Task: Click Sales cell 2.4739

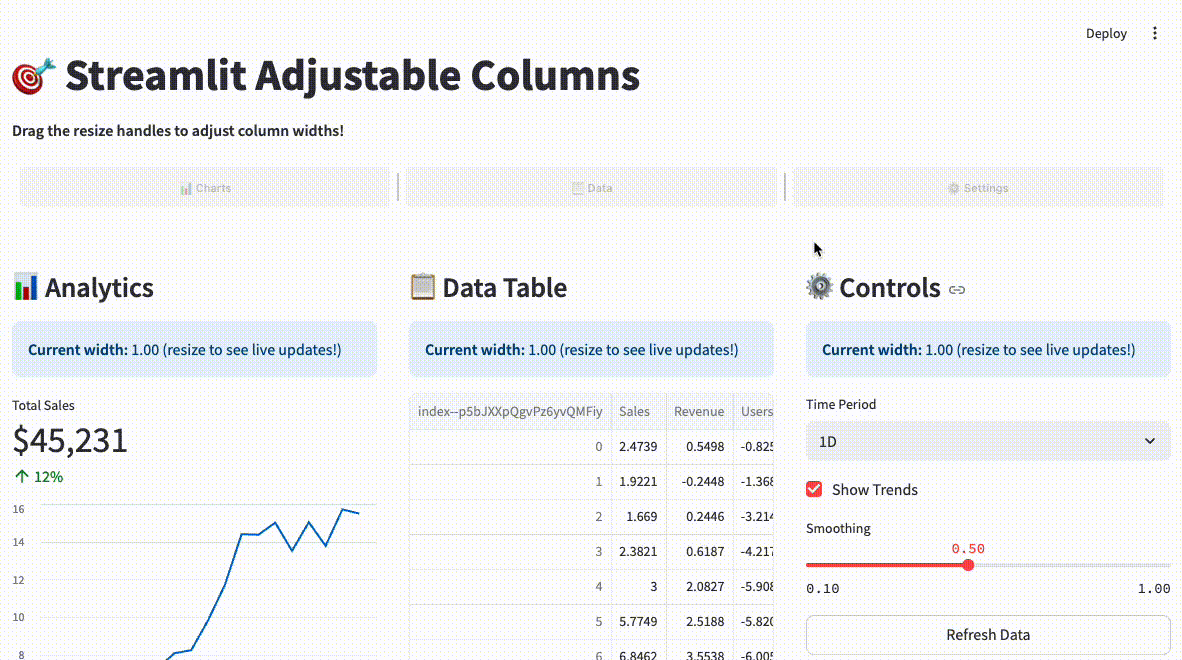Action: pos(638,446)
